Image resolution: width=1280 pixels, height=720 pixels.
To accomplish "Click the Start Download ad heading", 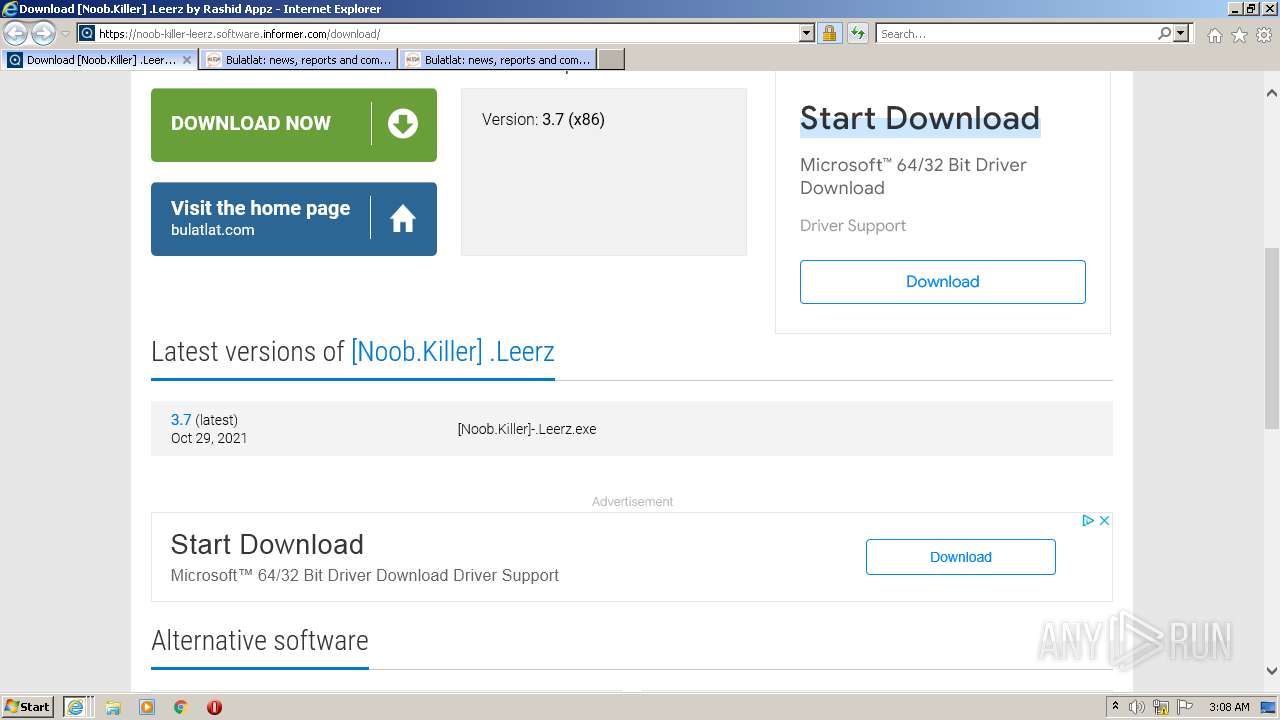I will [920, 118].
